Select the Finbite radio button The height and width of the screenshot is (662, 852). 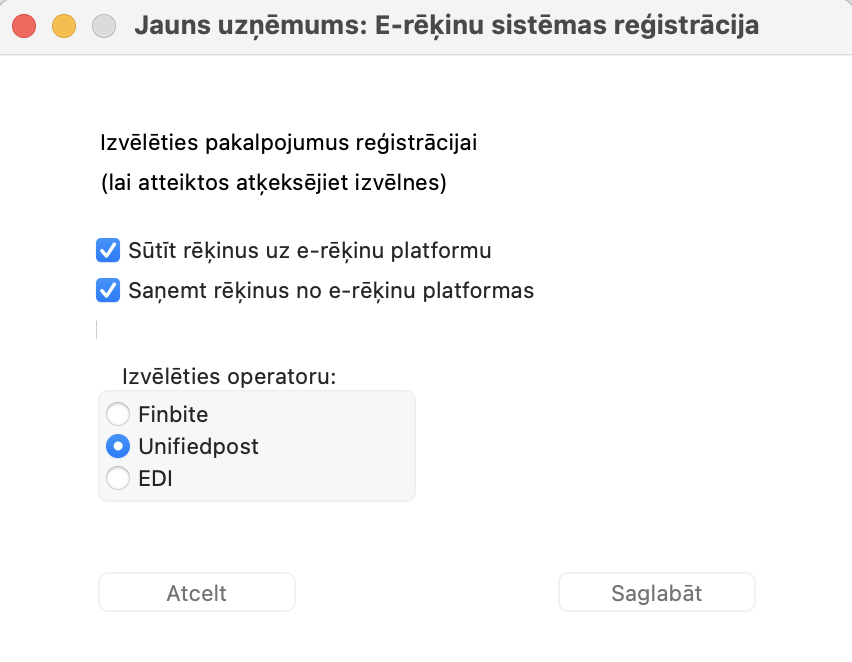click(118, 414)
